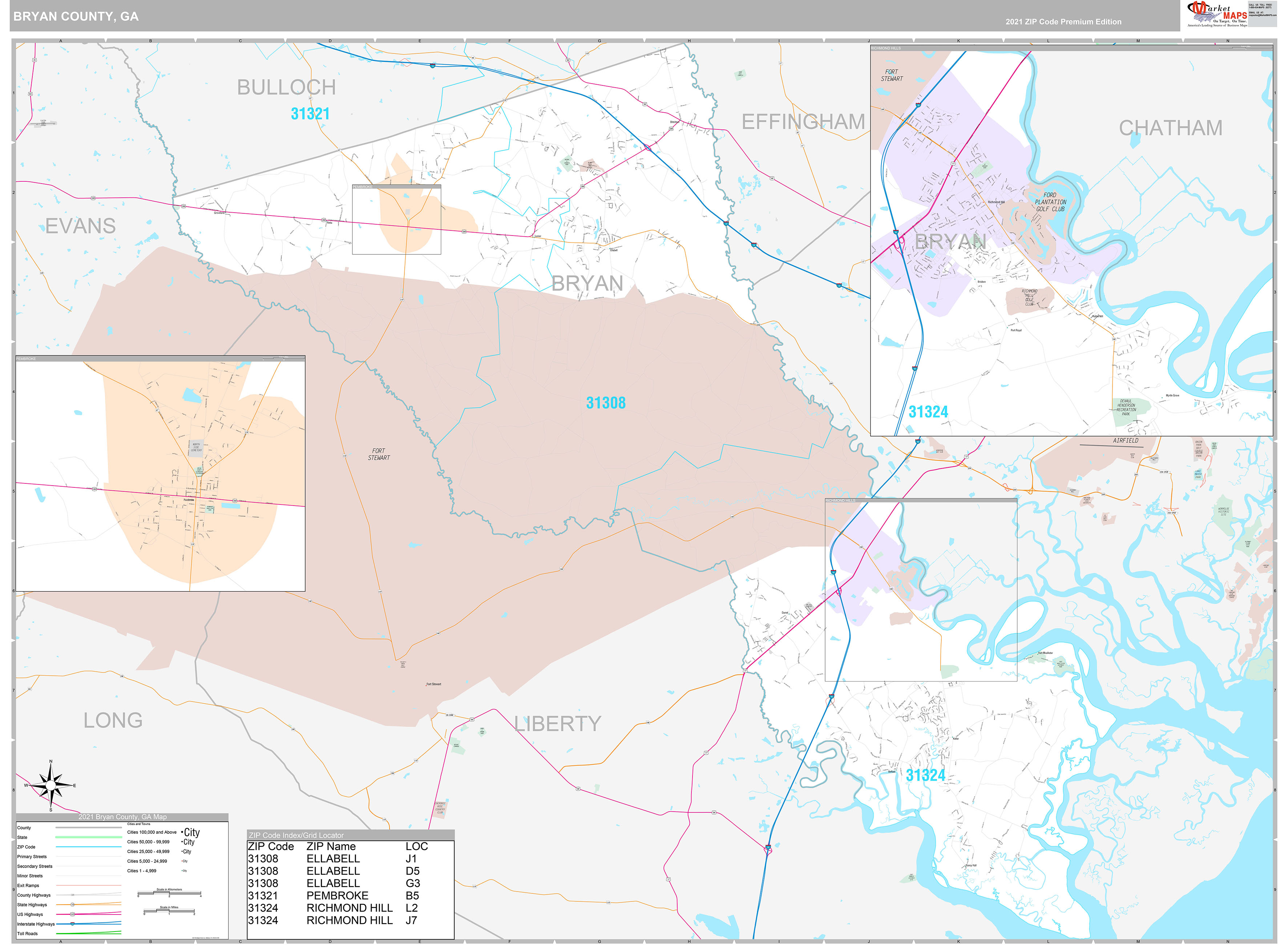The height and width of the screenshot is (945, 1288).
Task: Click the compass rose symbol
Action: point(51,786)
